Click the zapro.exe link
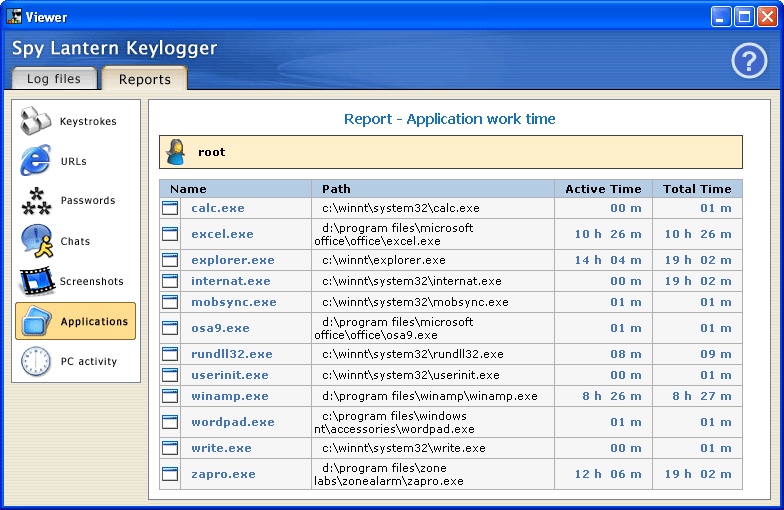The image size is (784, 510). pos(224,474)
